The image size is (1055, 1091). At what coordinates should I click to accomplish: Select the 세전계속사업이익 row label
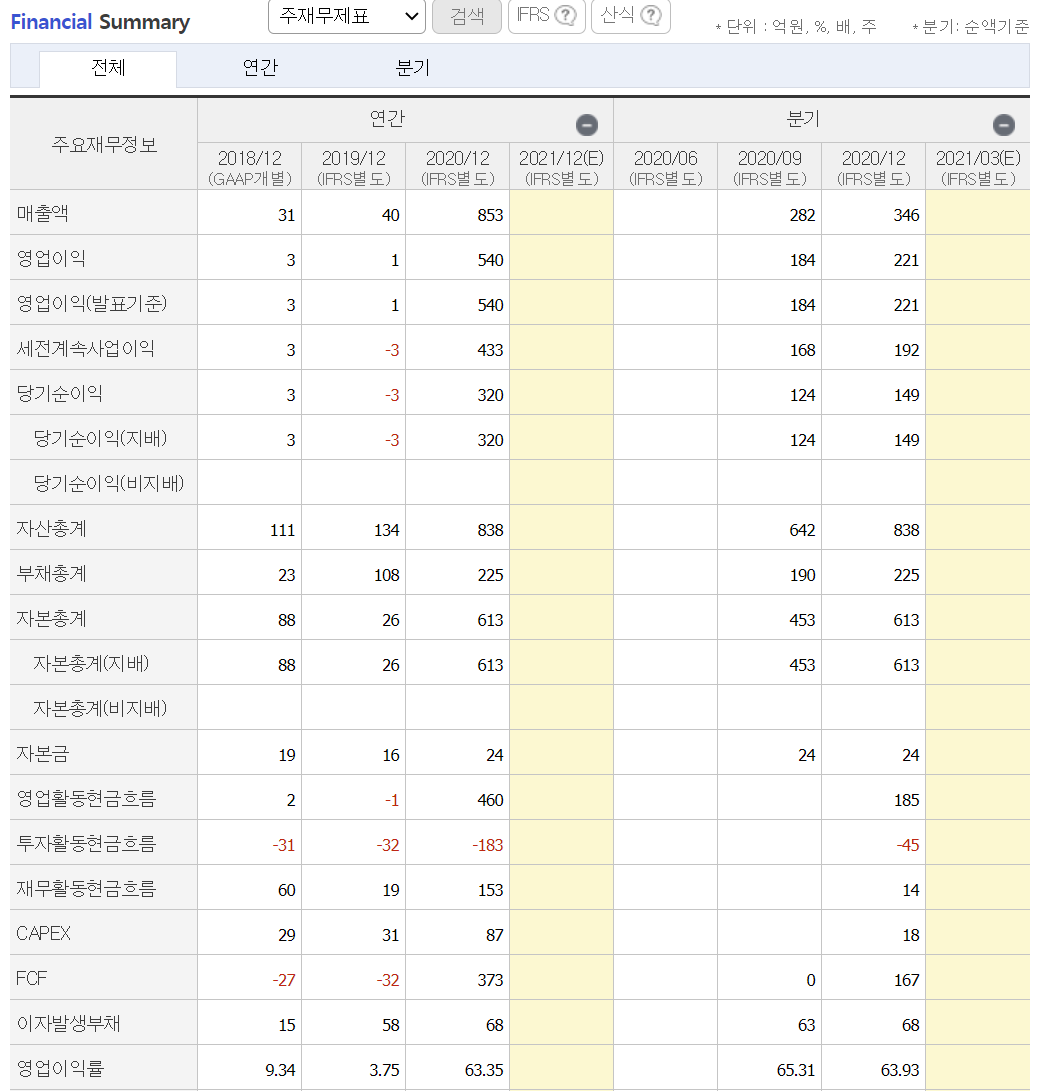coord(85,349)
